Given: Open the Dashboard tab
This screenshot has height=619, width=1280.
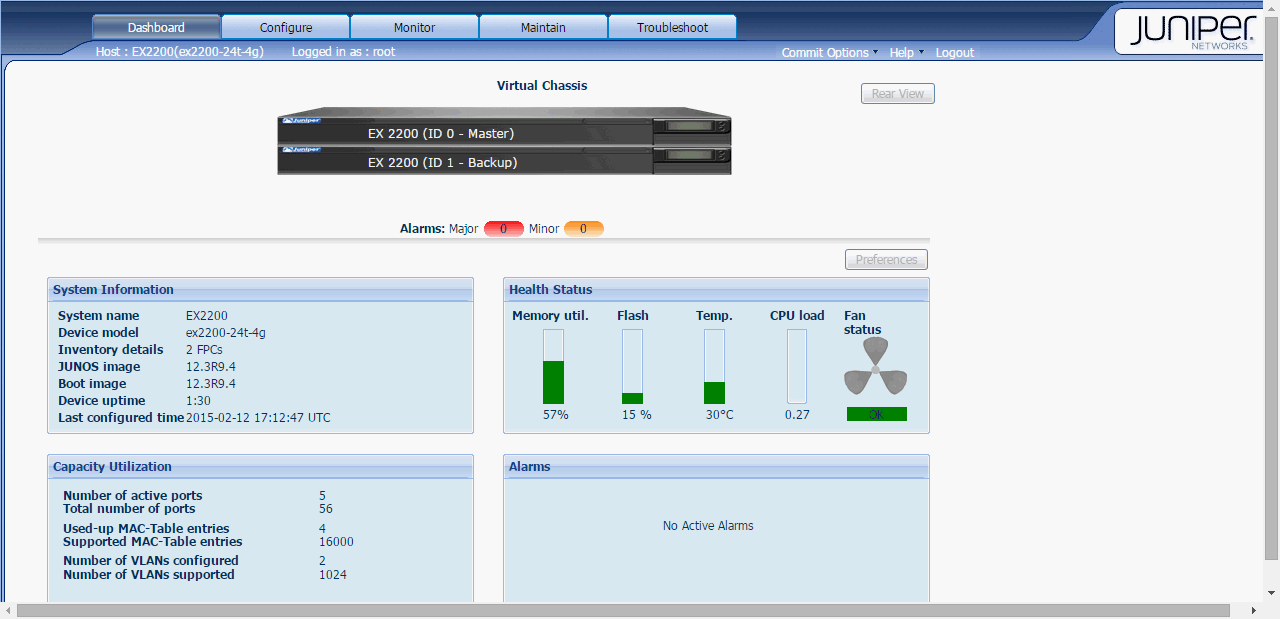Looking at the screenshot, I should click(156, 27).
